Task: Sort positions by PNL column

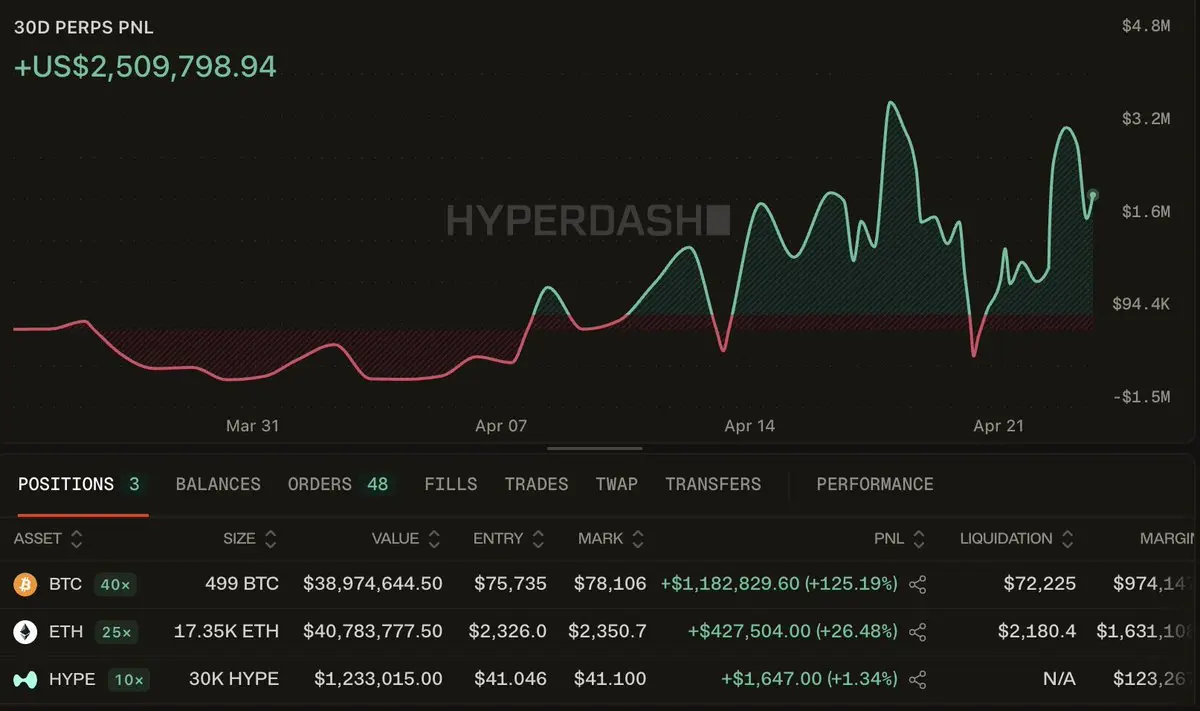Action: (900, 539)
